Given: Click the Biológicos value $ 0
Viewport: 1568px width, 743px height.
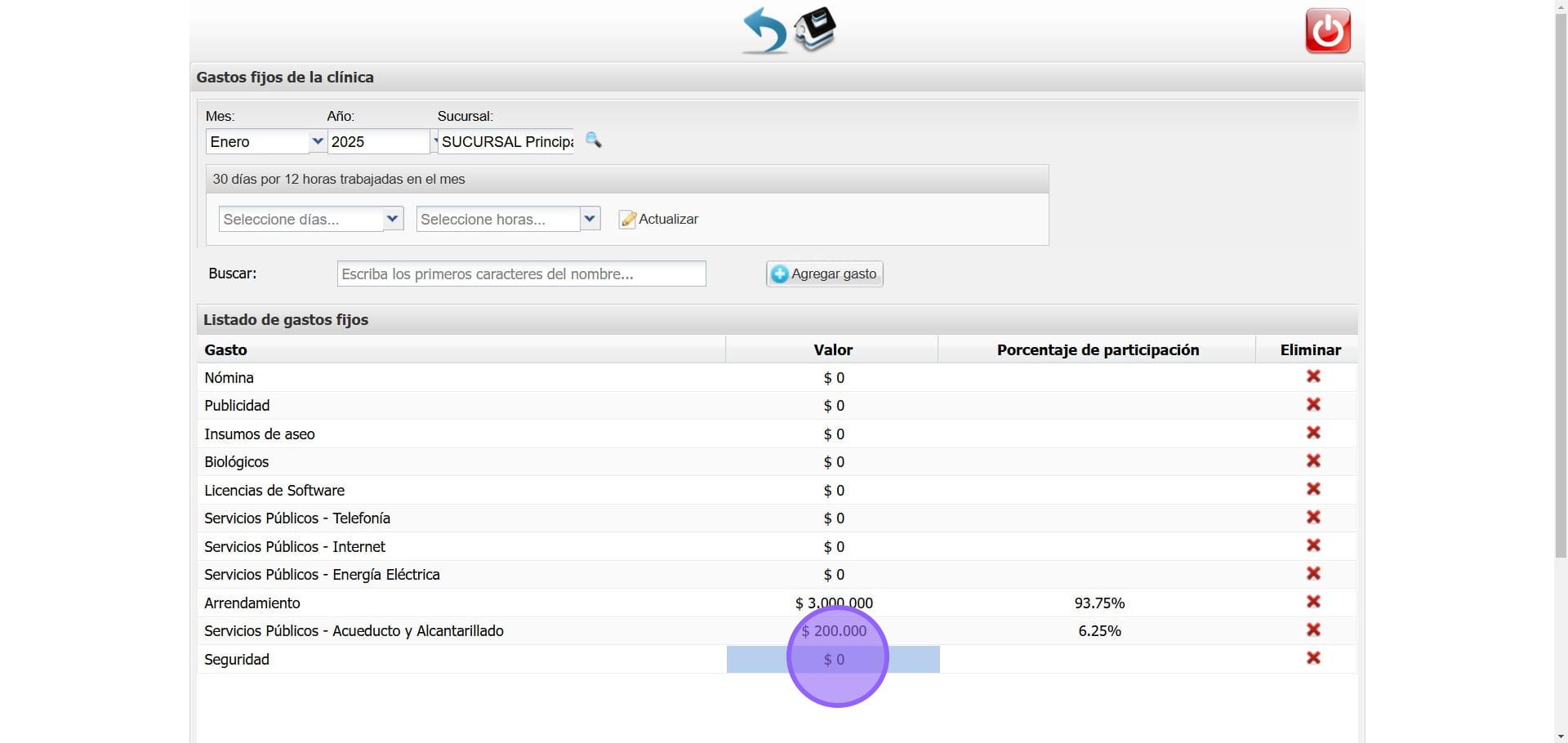Looking at the screenshot, I should click(834, 461).
